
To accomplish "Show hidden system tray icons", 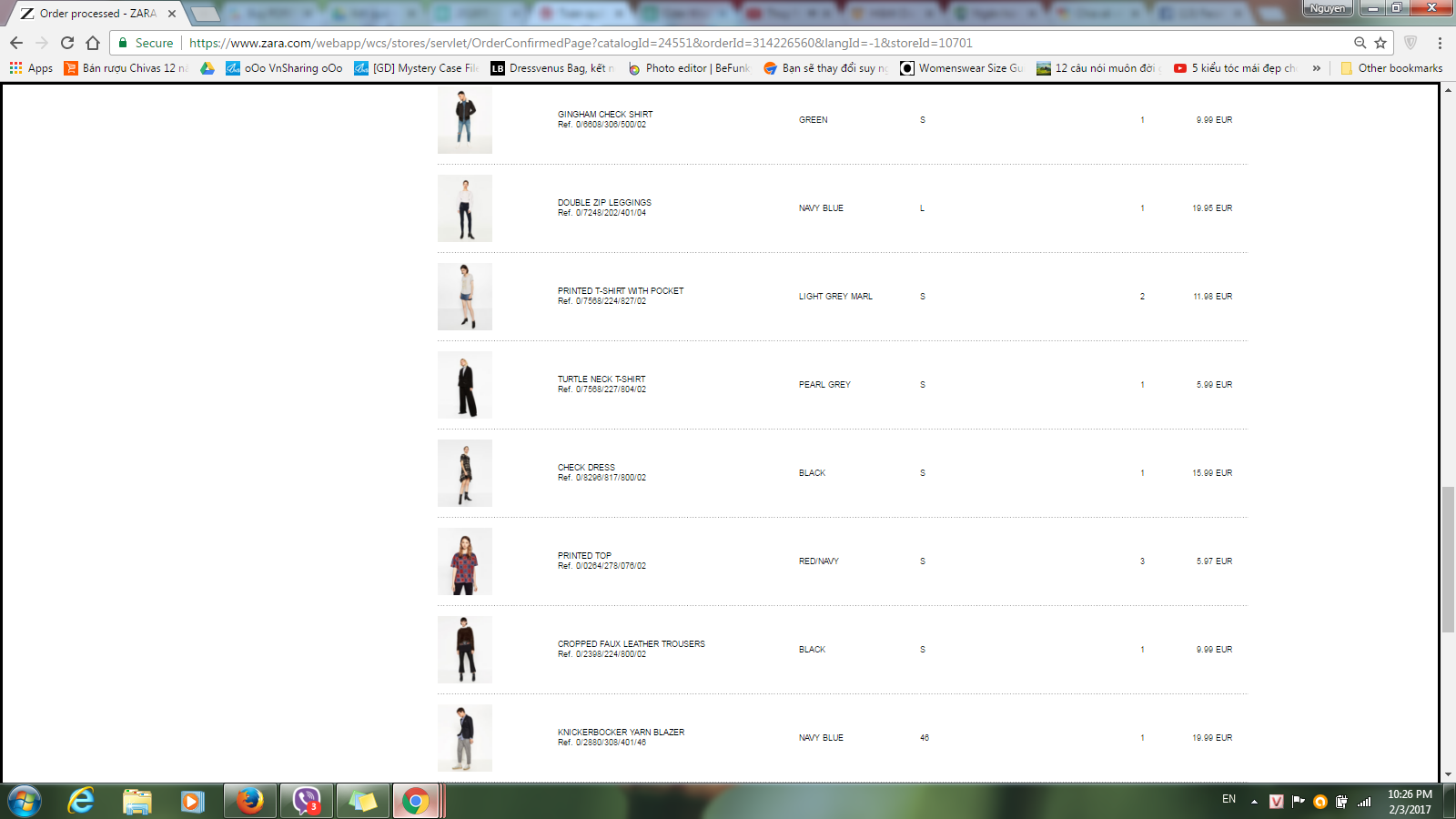I will coord(1254,802).
